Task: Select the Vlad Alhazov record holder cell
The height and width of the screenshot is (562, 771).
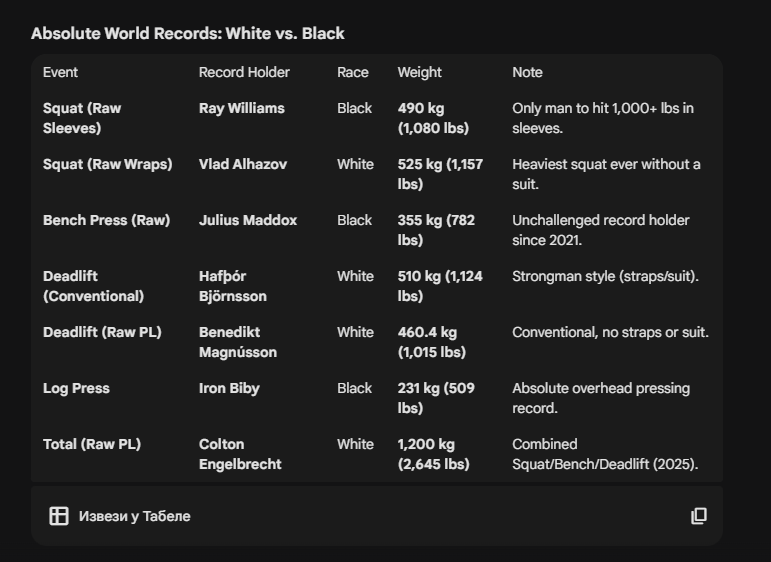Action: [242, 164]
